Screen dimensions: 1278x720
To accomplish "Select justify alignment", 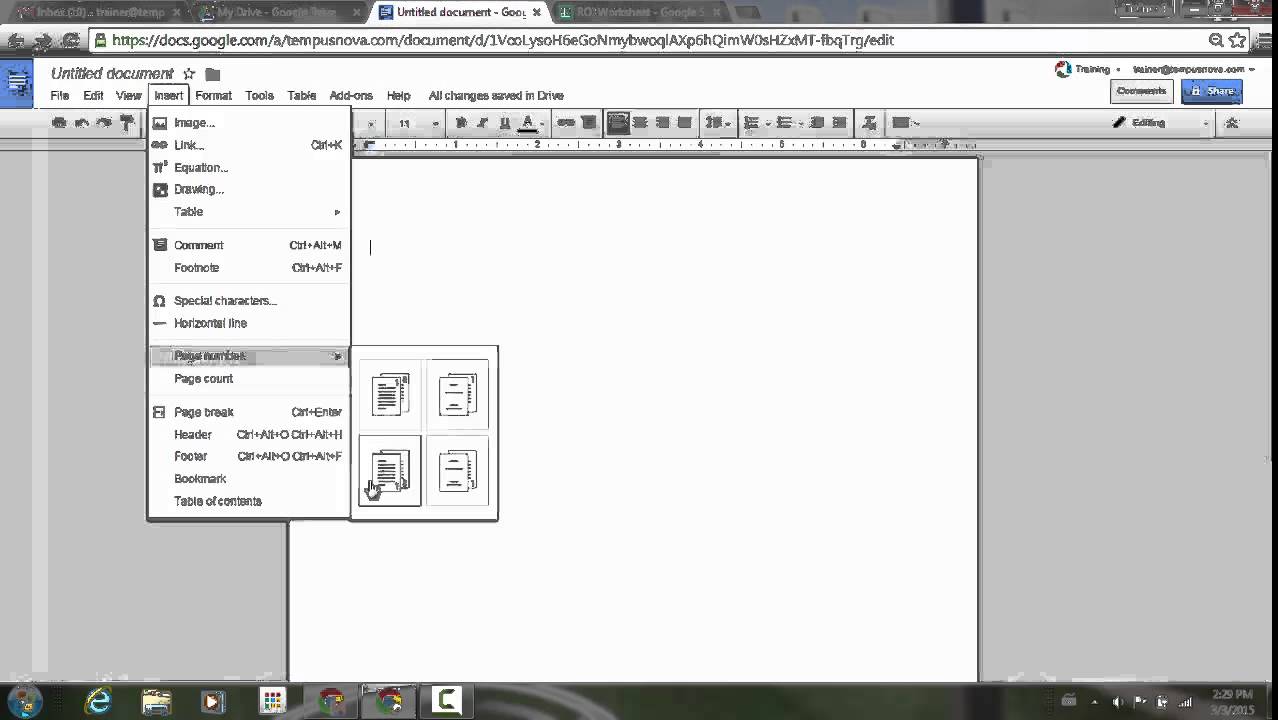I will [684, 123].
